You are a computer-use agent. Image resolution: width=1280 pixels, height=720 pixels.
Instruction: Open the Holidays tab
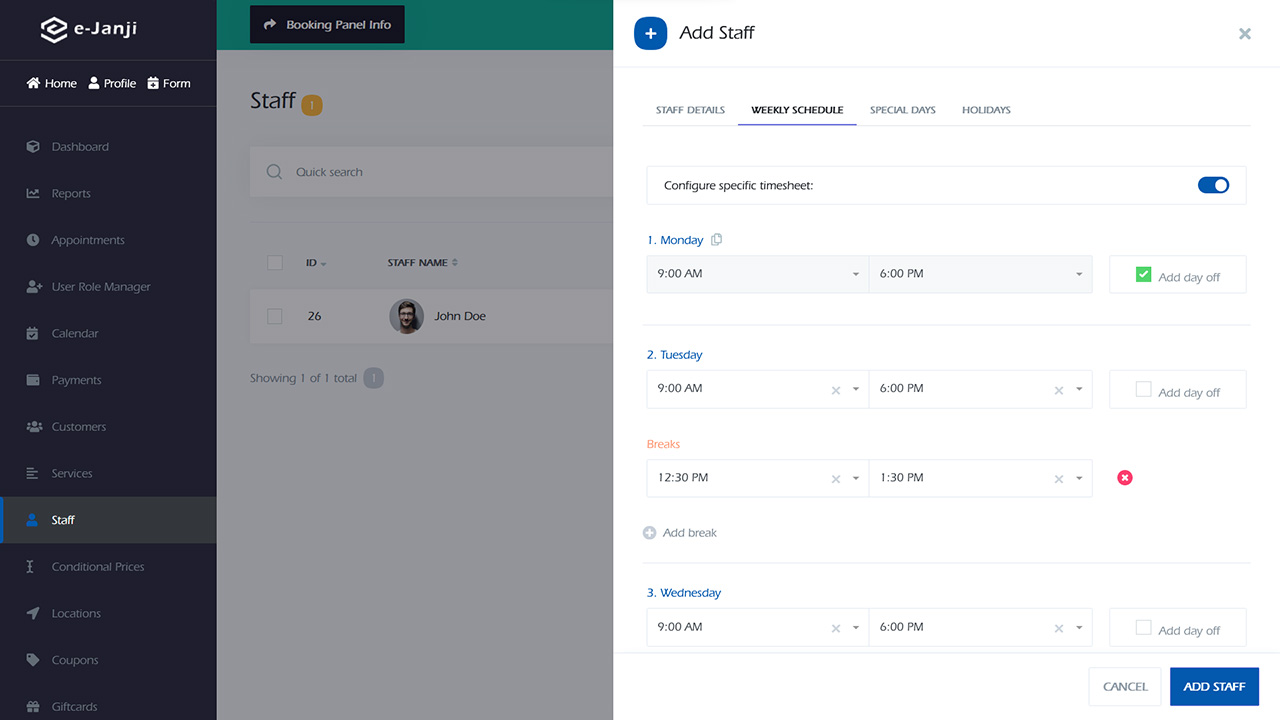coord(986,110)
